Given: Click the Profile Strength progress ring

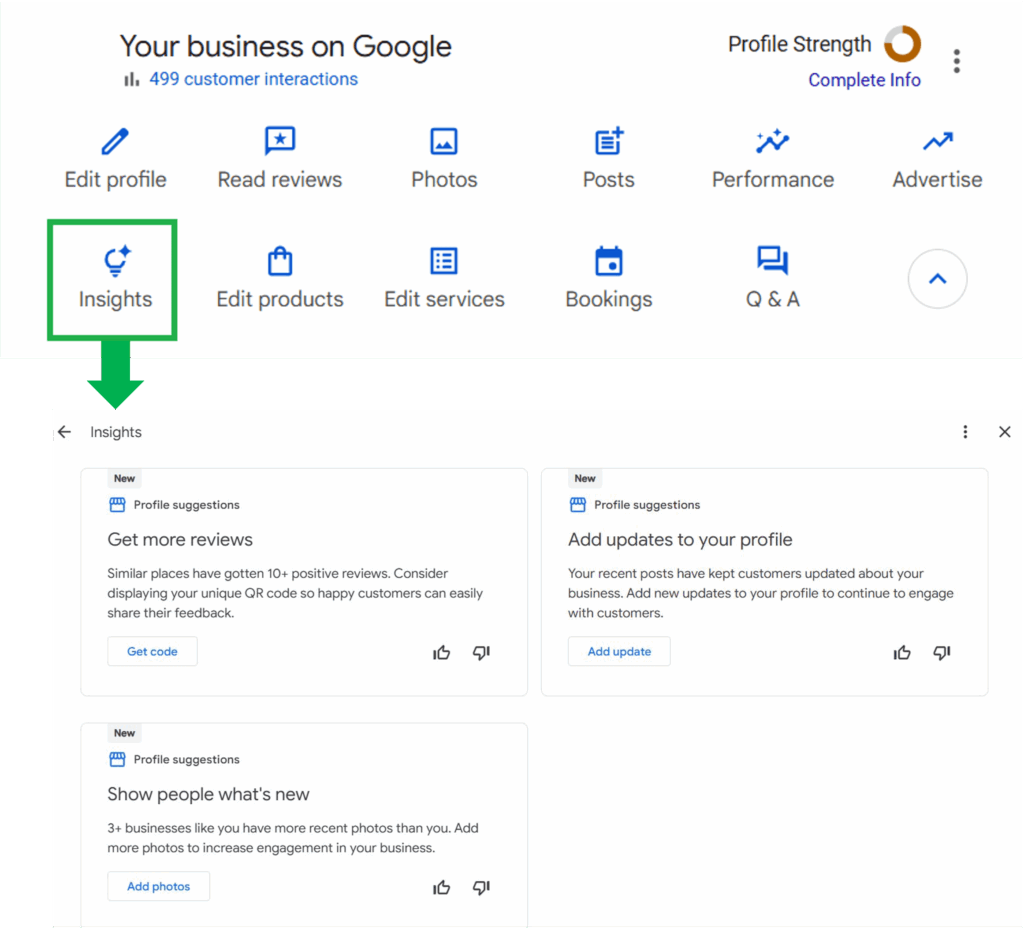Looking at the screenshot, I should (903, 44).
